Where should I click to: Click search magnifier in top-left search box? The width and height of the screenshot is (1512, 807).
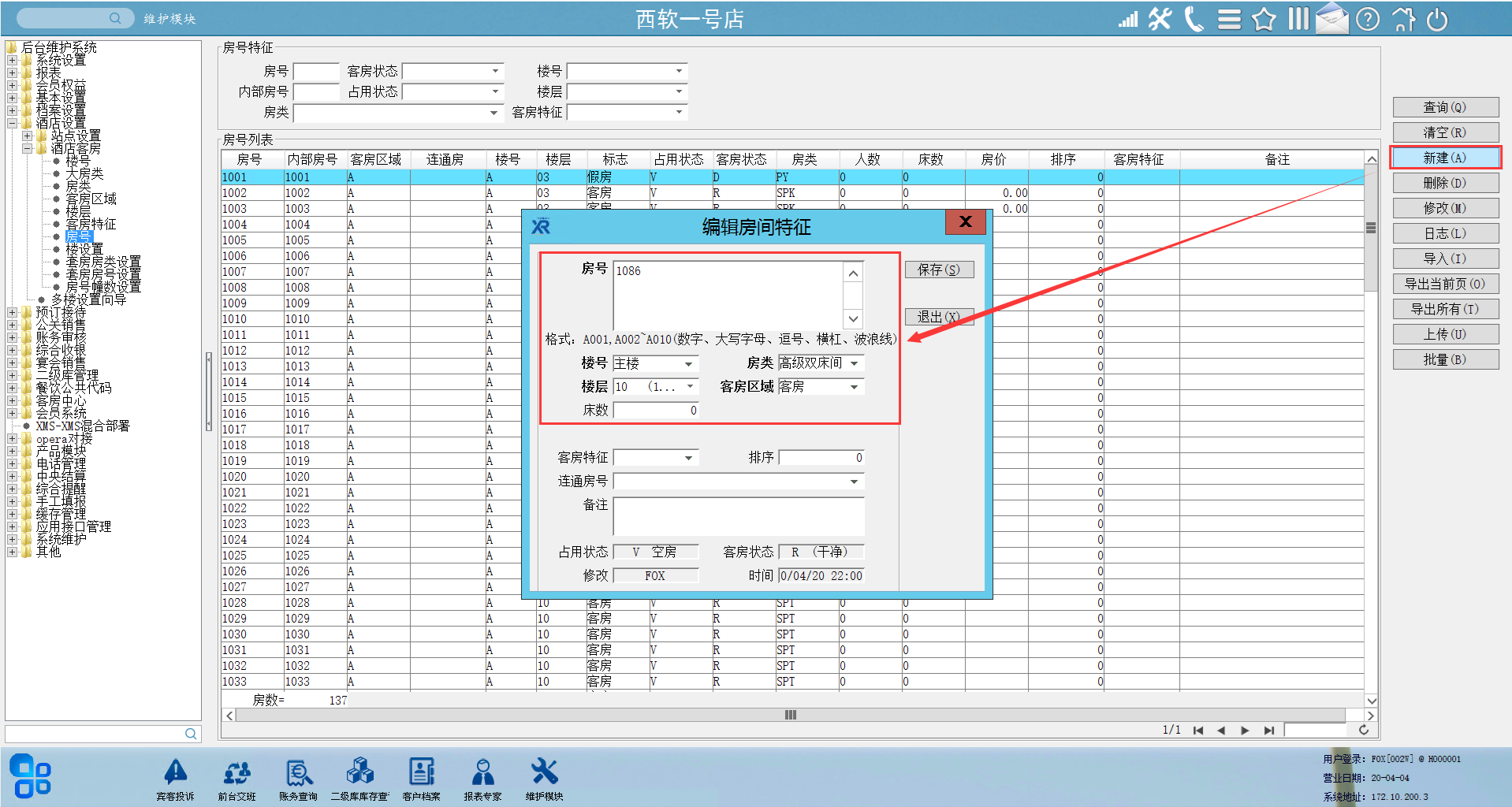(x=115, y=18)
